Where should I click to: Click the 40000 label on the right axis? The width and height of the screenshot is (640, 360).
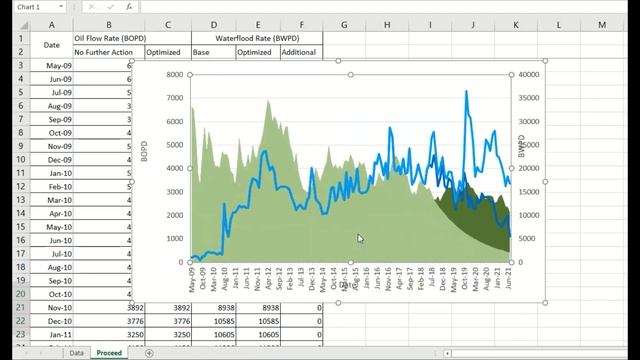click(529, 75)
